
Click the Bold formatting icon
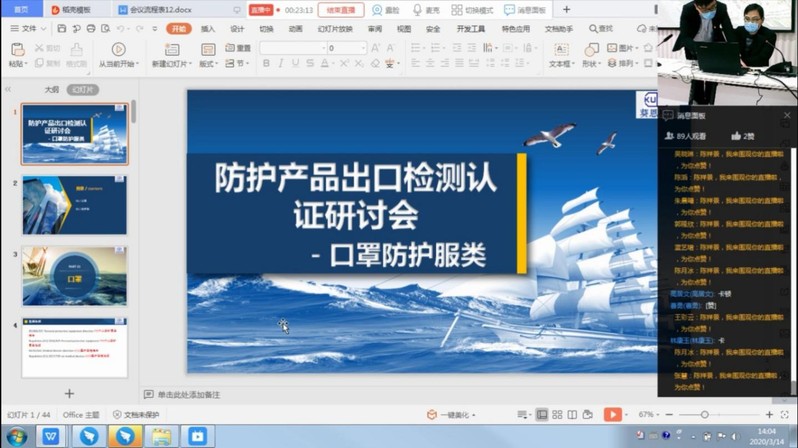(267, 63)
